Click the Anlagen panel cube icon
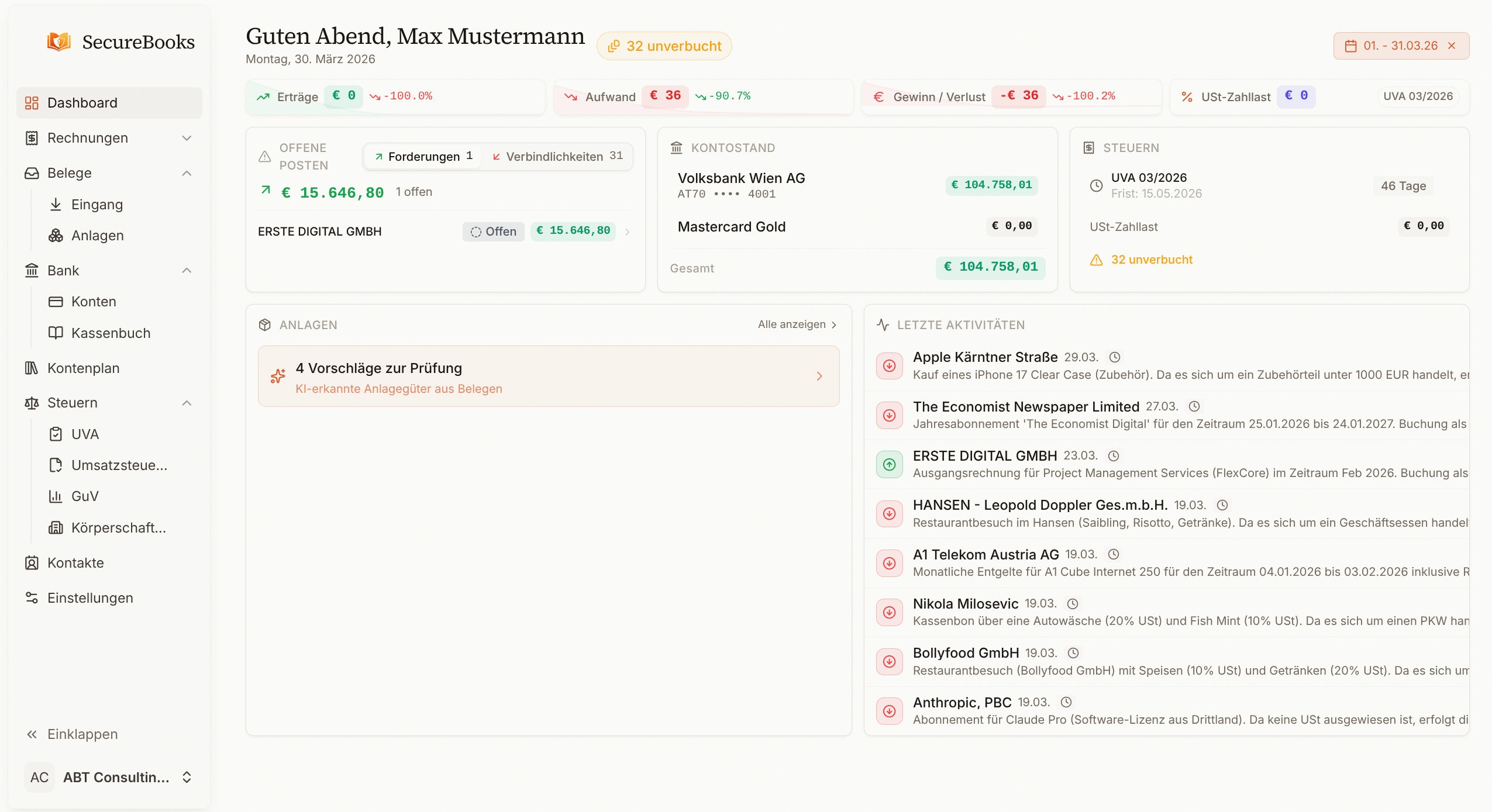This screenshot has height=812, width=1492. point(264,325)
